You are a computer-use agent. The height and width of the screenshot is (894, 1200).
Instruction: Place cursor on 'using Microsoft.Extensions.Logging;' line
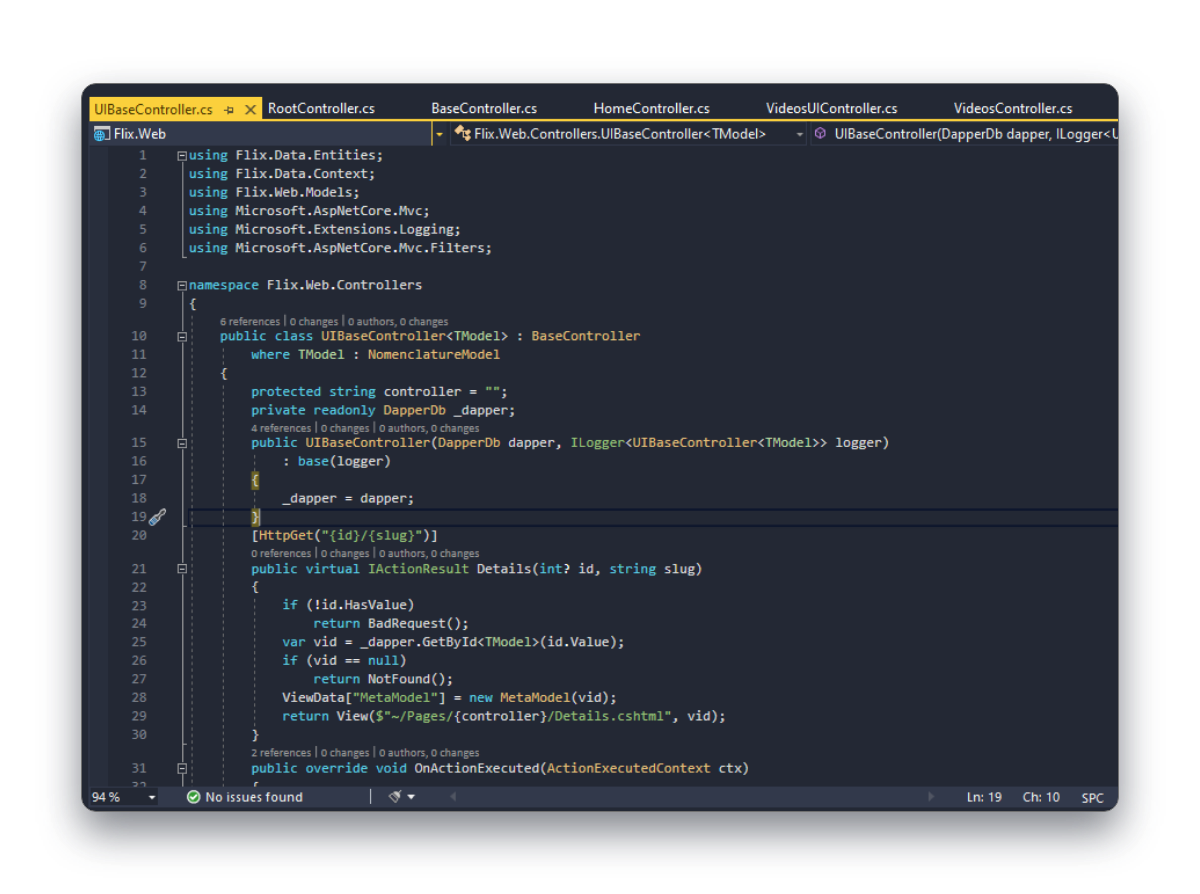324,229
